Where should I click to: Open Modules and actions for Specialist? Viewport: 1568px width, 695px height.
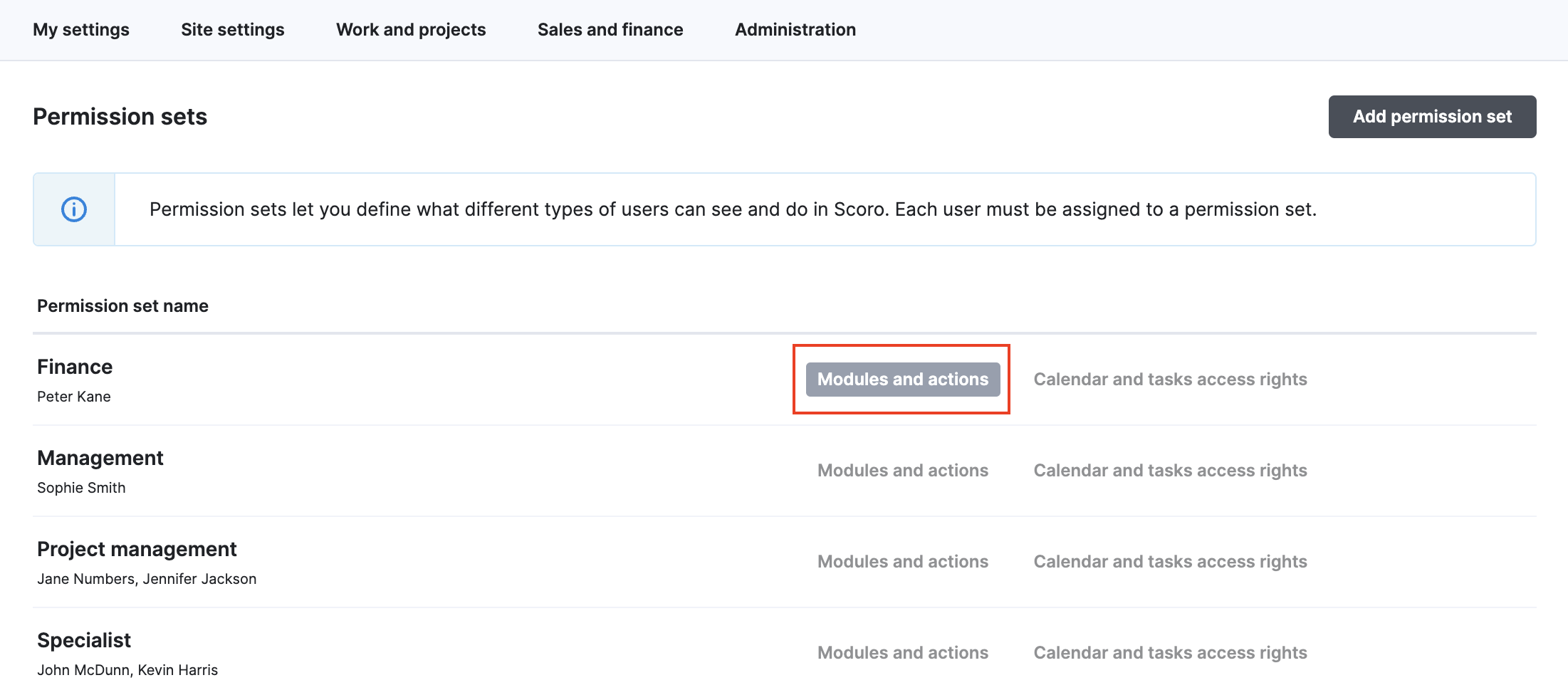[x=903, y=653]
